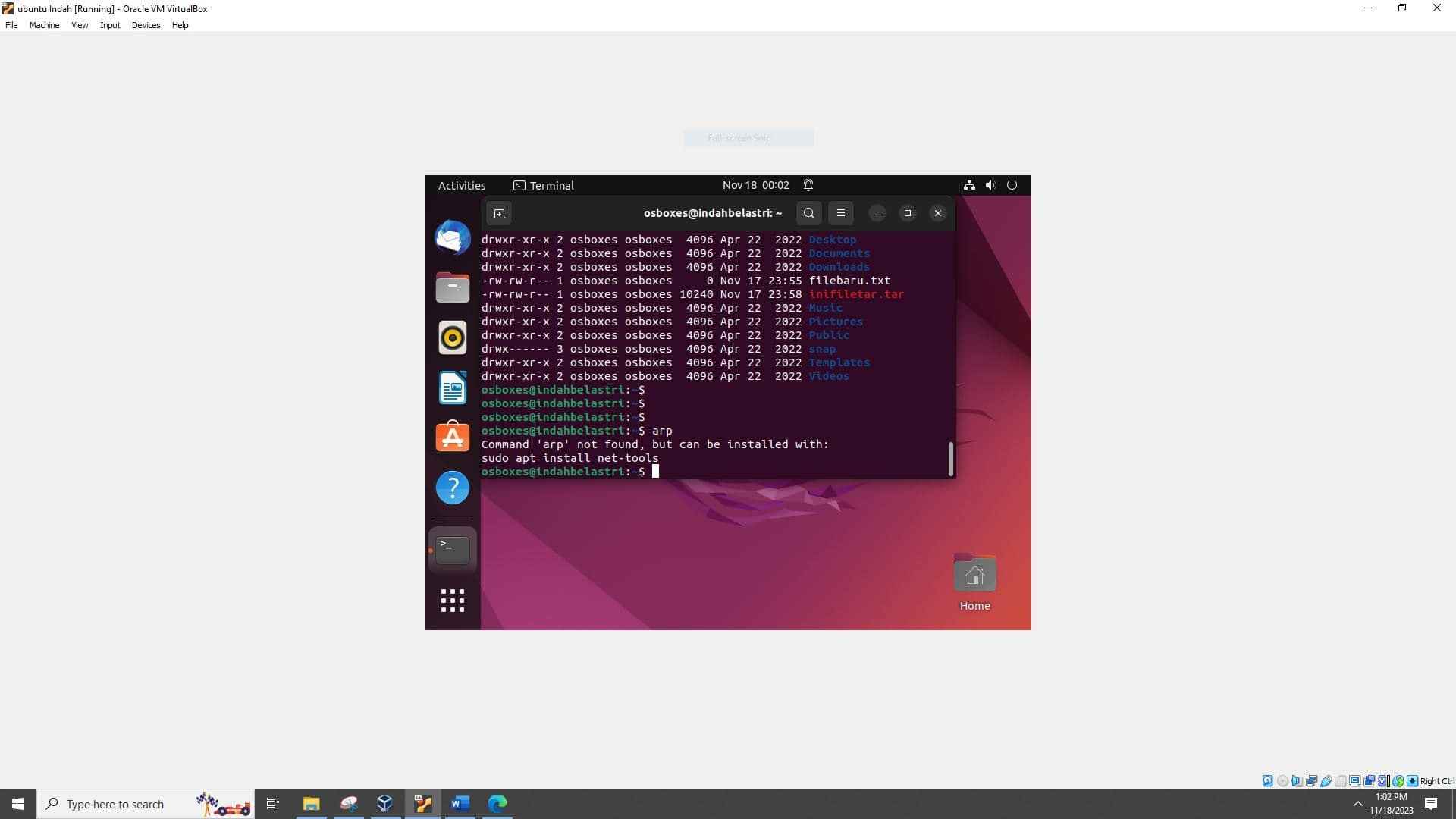This screenshot has width=1456, height=819.
Task: Minimize the Ubuntu terminal window
Action: 877,213
